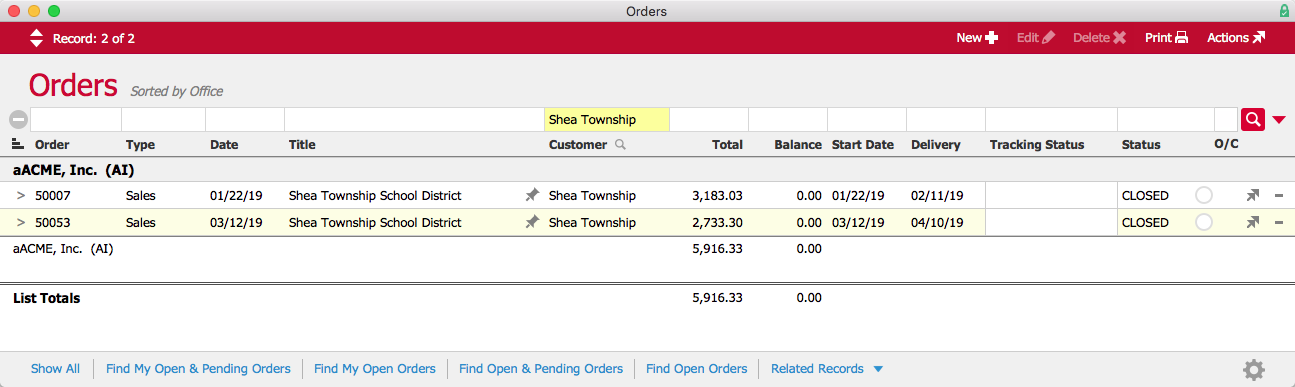Expand order 50007 with its chevron
Viewport: 1295px width, 387px height.
click(20, 196)
